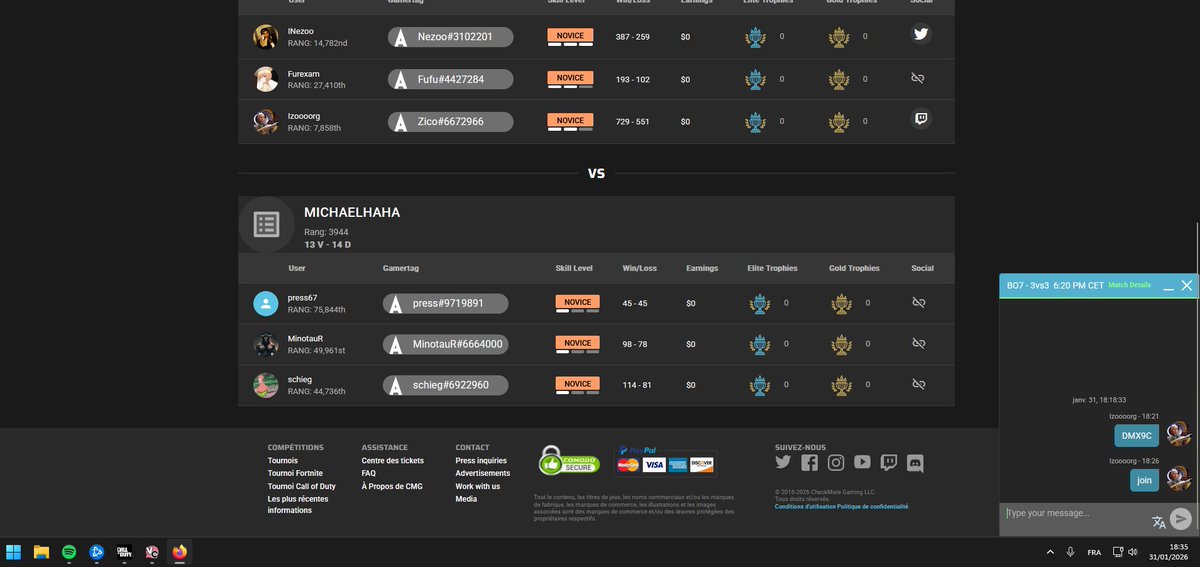Click gamertag schieg#6922960
The height and width of the screenshot is (567, 1200).
(x=446, y=385)
